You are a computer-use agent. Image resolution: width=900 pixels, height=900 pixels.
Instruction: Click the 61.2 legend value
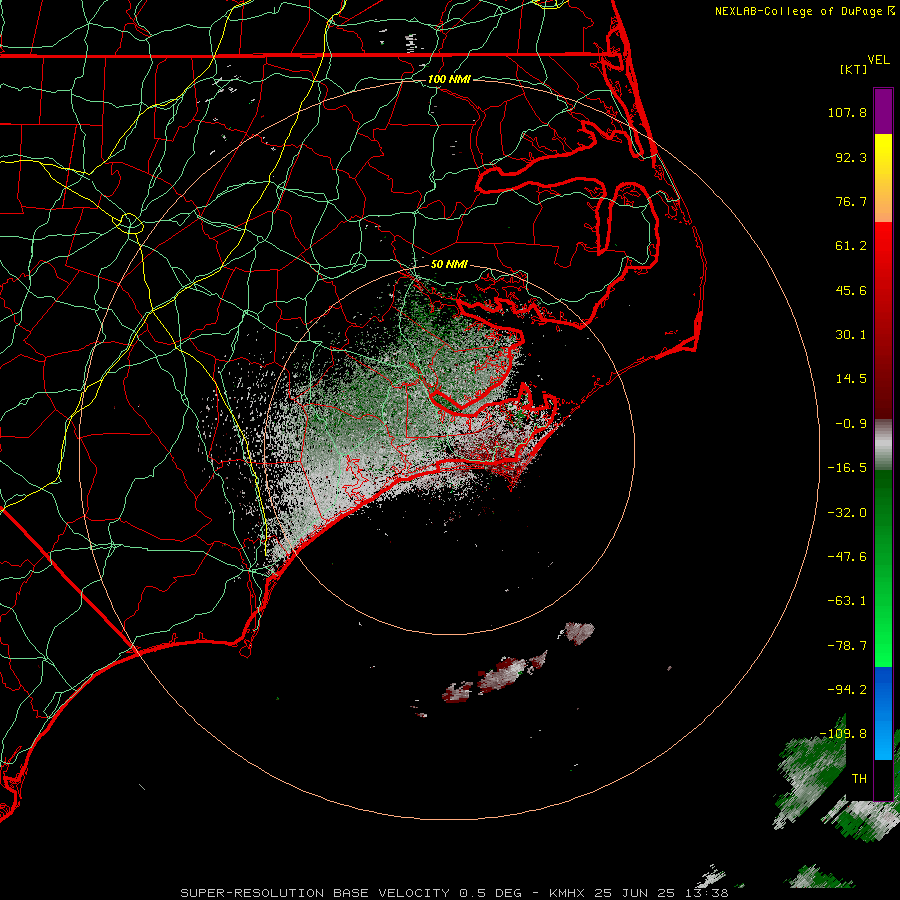(851, 246)
